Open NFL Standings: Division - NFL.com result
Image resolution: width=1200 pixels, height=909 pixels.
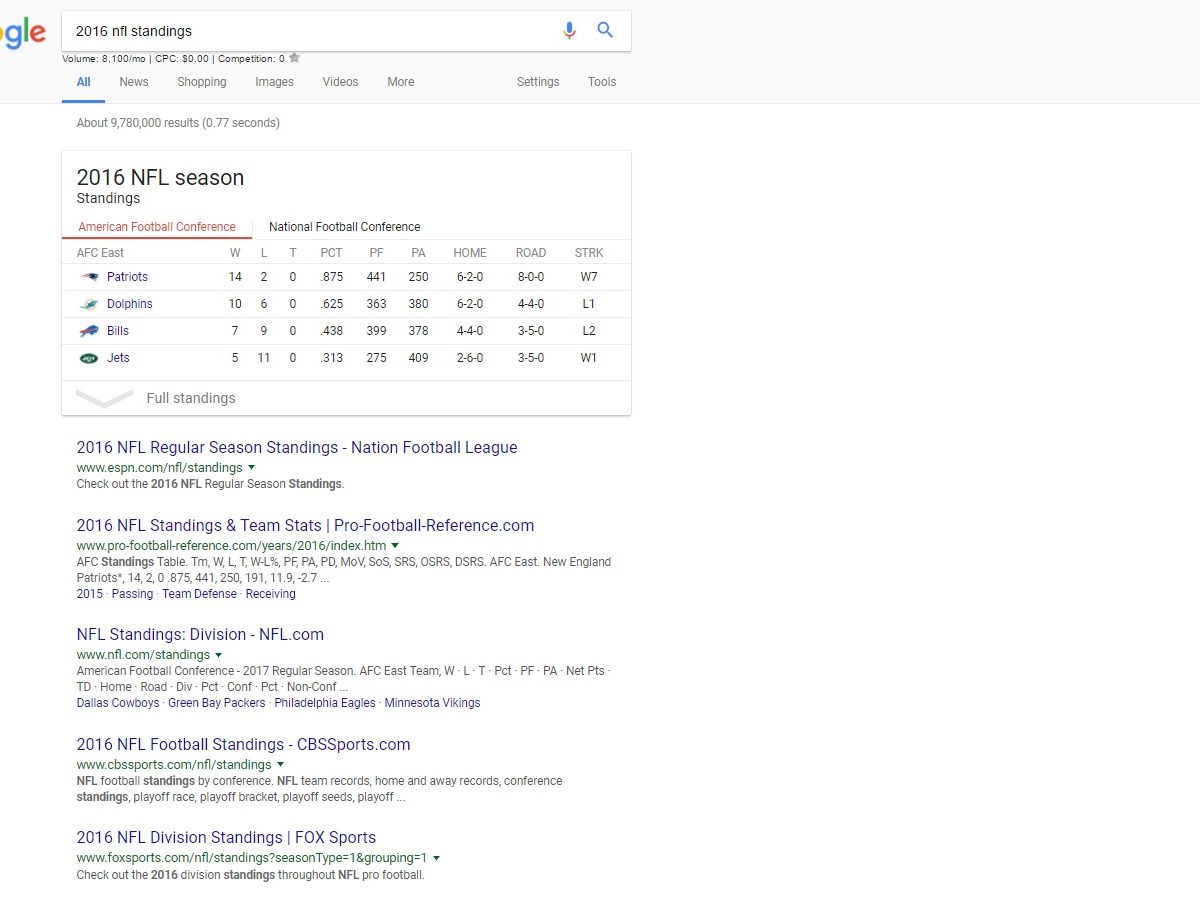click(x=200, y=635)
